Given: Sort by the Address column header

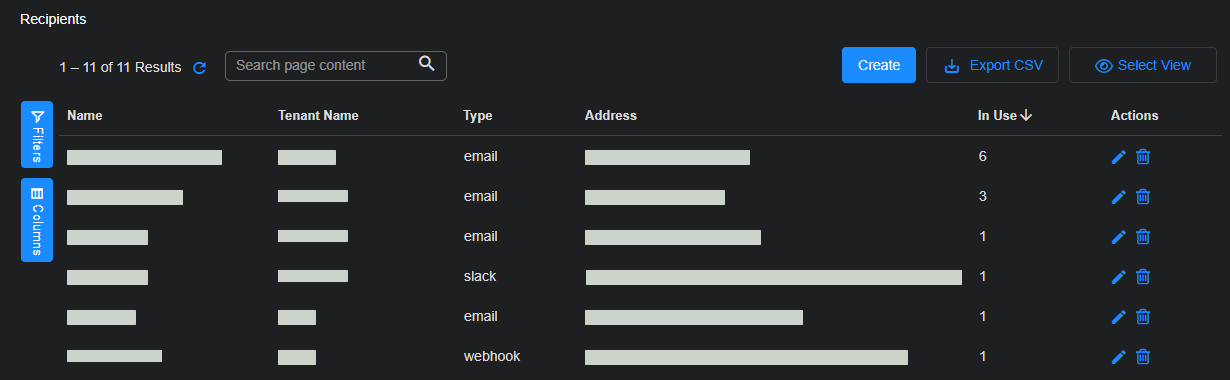Looking at the screenshot, I should pyautogui.click(x=611, y=116).
